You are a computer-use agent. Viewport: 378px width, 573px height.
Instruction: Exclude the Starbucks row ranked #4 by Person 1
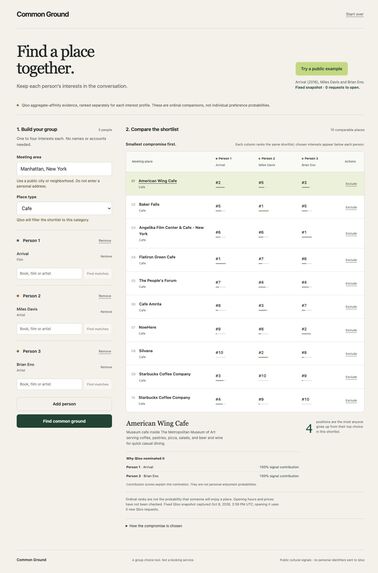pyautogui.click(x=351, y=401)
